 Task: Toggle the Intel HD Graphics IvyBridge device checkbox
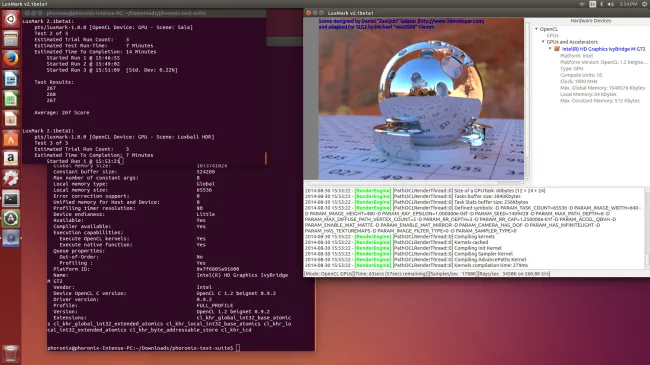[557, 49]
